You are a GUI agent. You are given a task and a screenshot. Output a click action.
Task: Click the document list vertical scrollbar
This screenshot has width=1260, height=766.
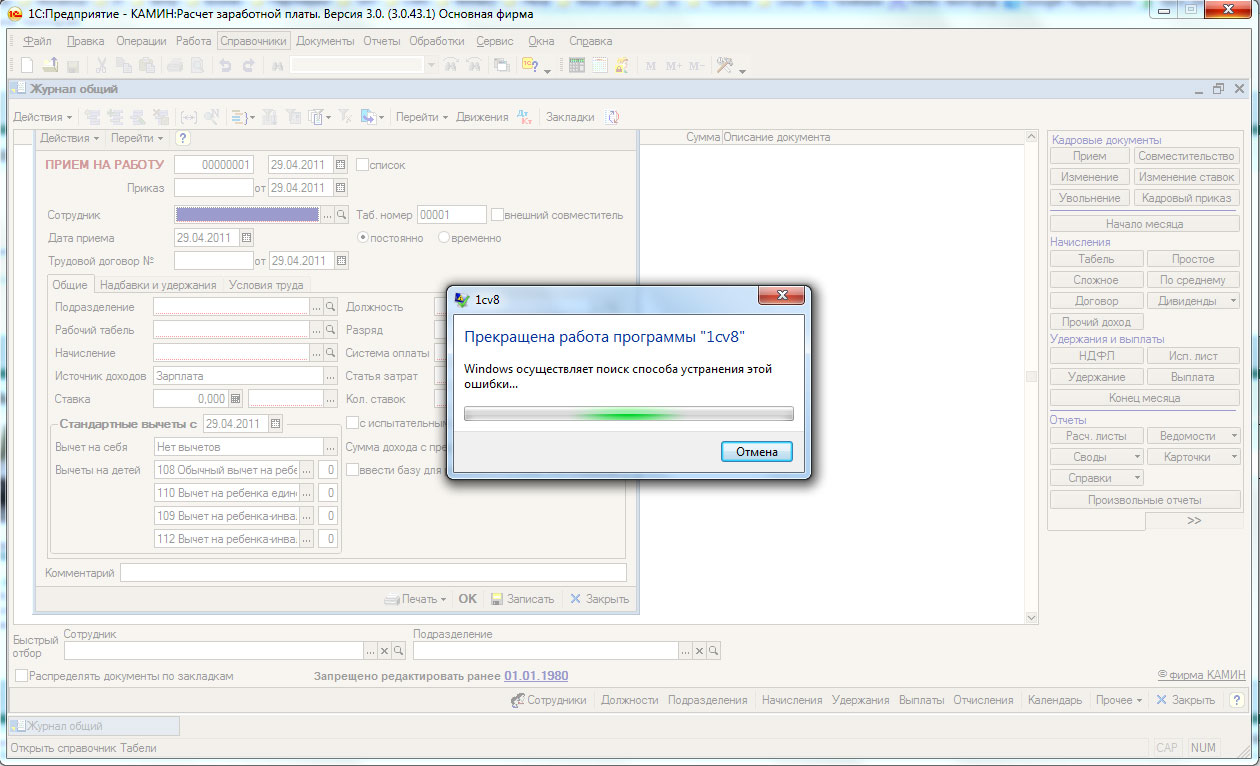click(x=1031, y=376)
